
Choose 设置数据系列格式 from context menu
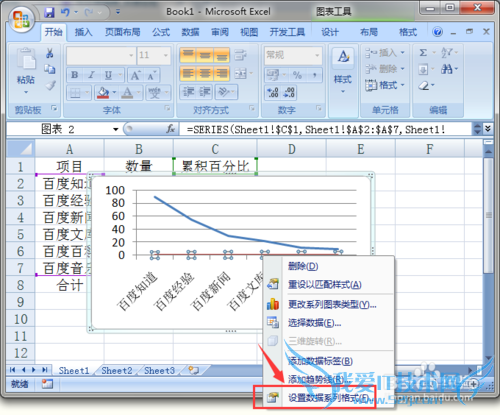329,398
